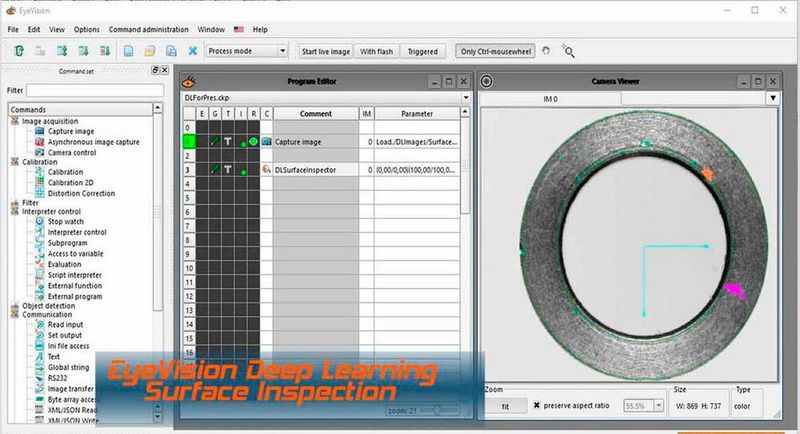Select Evaluation command
This screenshot has height=434, width=800.
click(64, 264)
